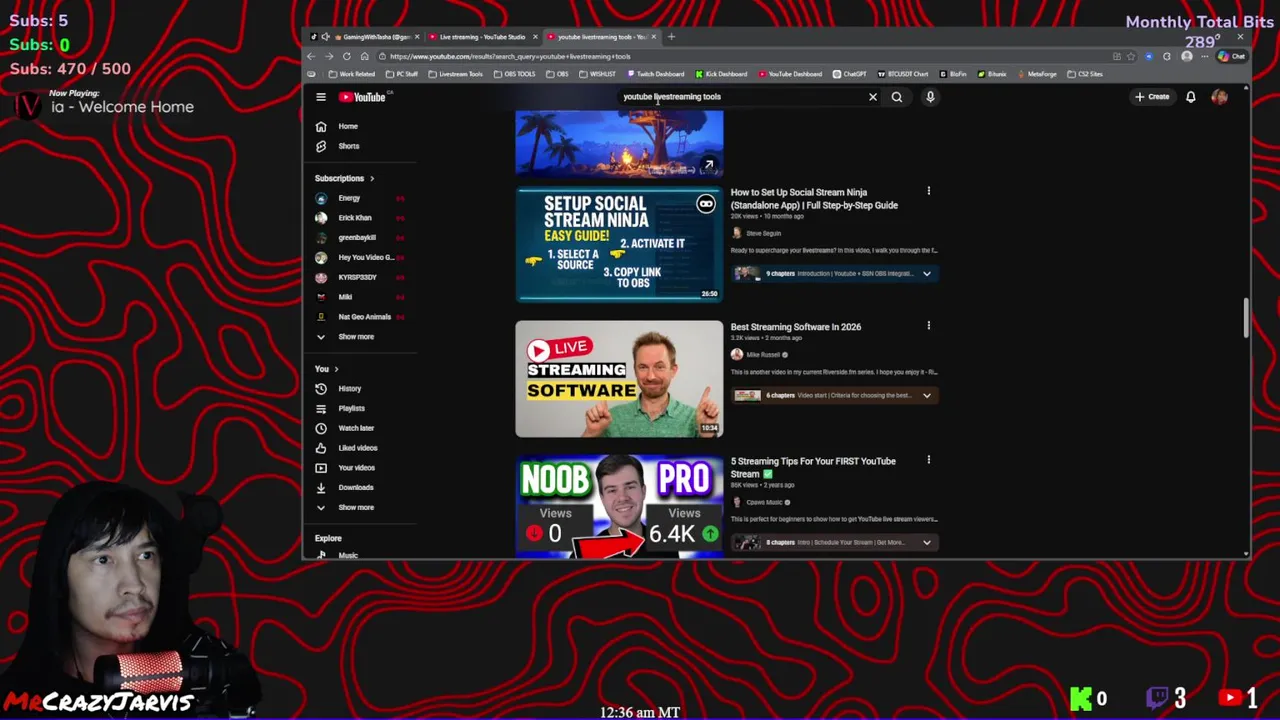Screen dimensions: 1280x720
Task: Open the ChatGPT bookmark
Action: (849, 74)
